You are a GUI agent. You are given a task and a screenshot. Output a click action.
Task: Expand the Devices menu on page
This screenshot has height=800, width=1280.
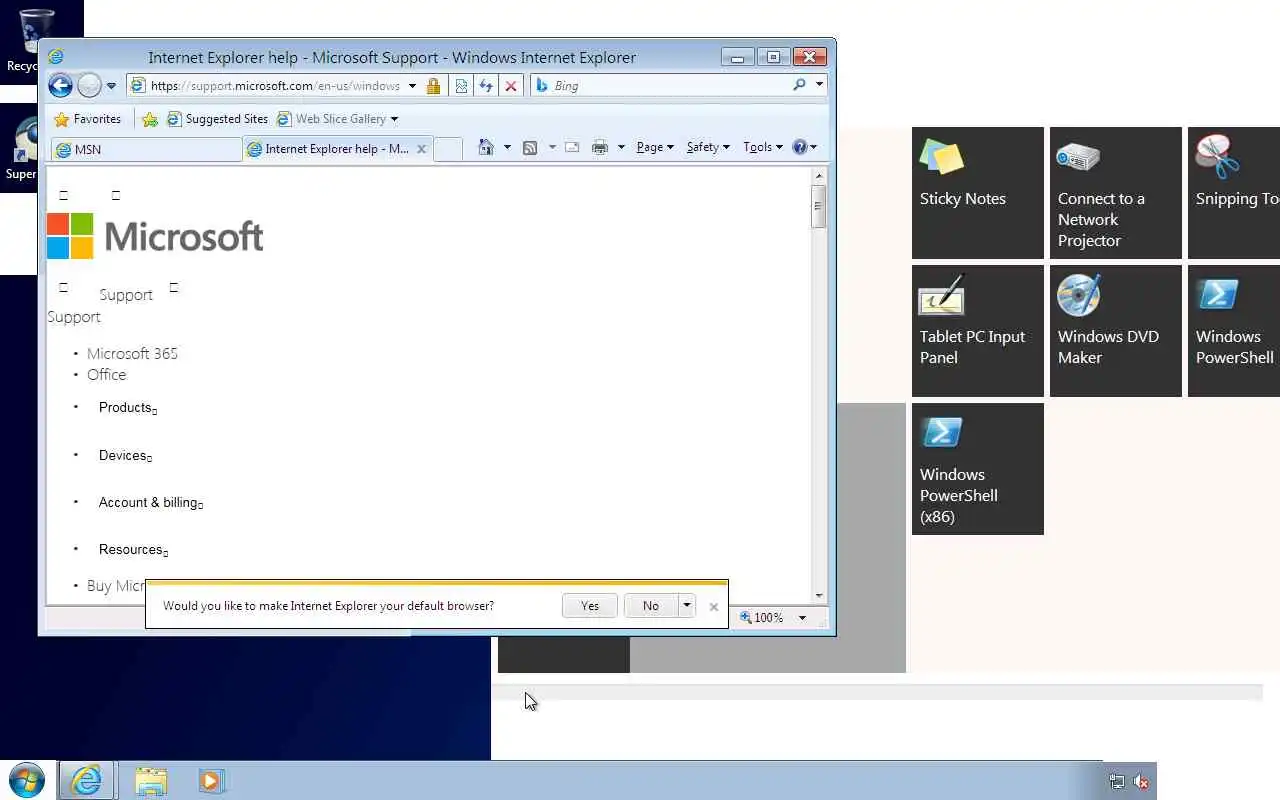pyautogui.click(x=125, y=455)
